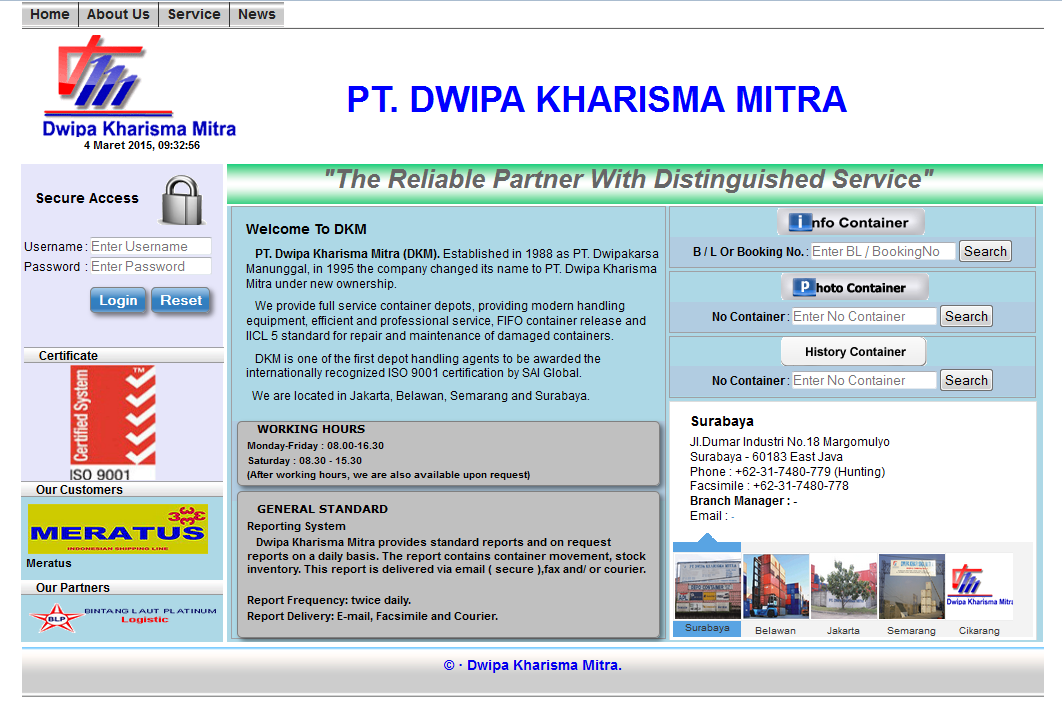Click the Semarang tab label
Image resolution: width=1062 pixels, height=705 pixels.
tap(912, 631)
